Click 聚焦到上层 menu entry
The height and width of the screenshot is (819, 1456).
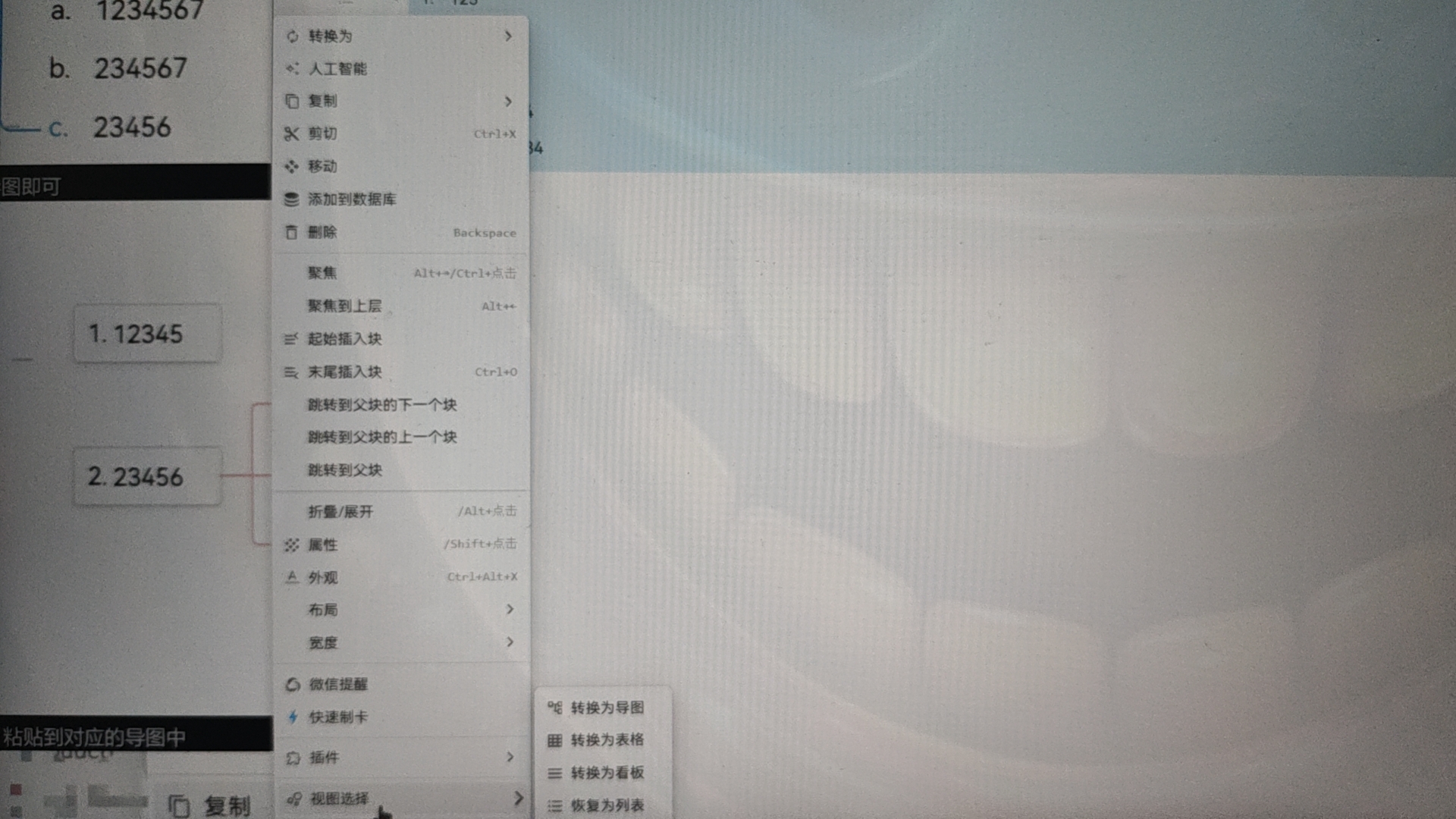click(x=345, y=306)
